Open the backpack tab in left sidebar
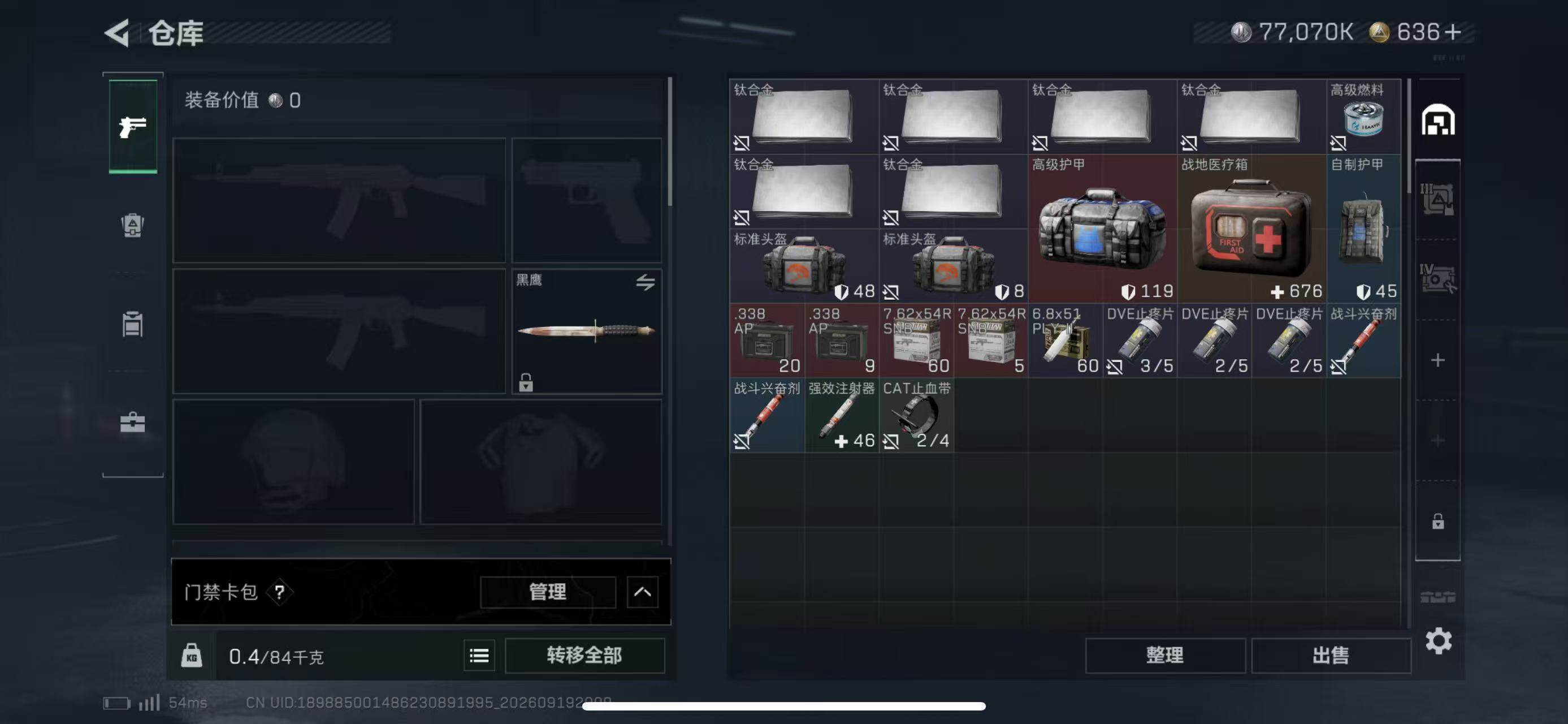The image size is (1568, 724). (132, 225)
